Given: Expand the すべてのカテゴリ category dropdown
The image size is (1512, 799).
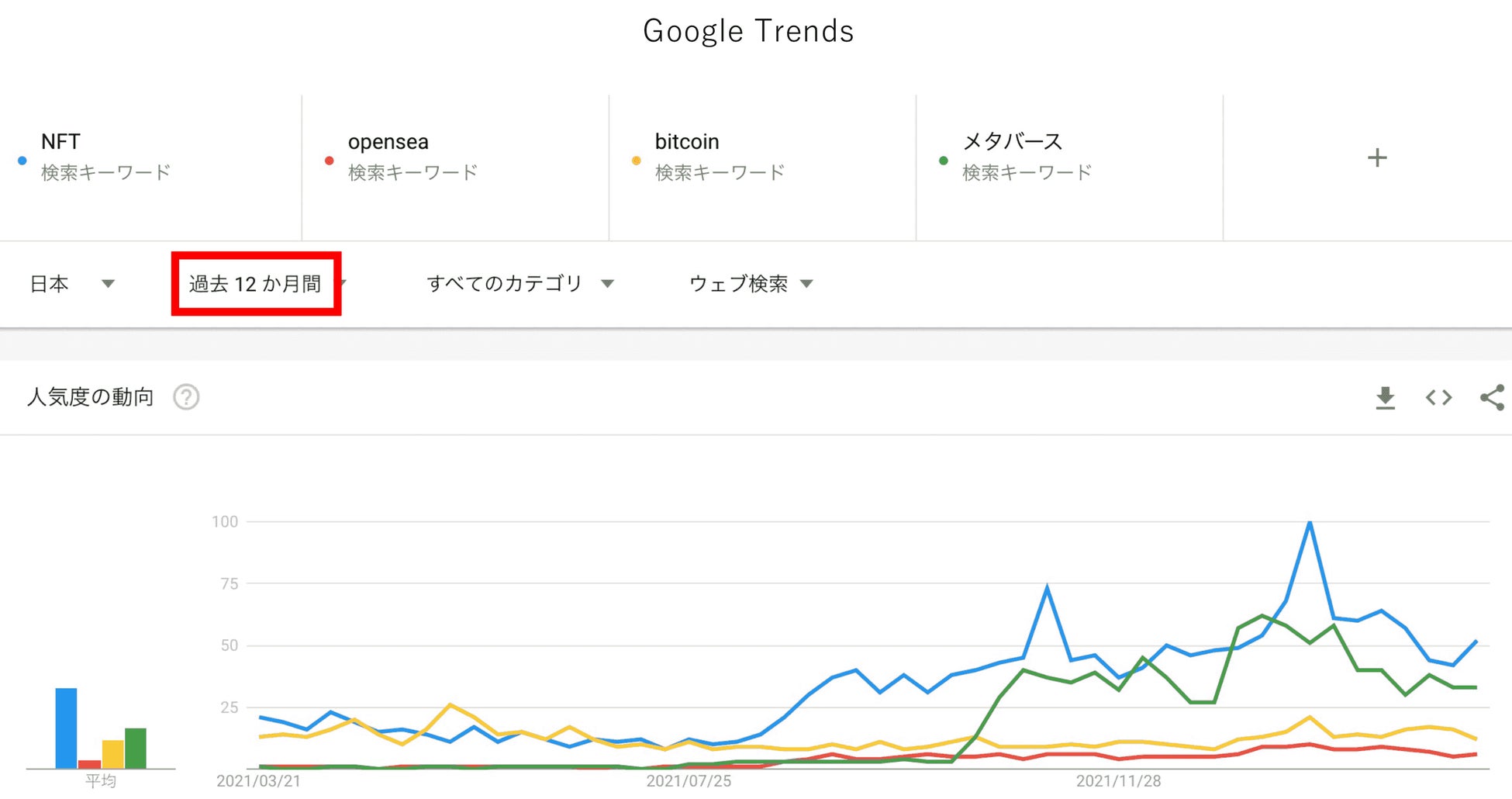Looking at the screenshot, I should (x=520, y=284).
